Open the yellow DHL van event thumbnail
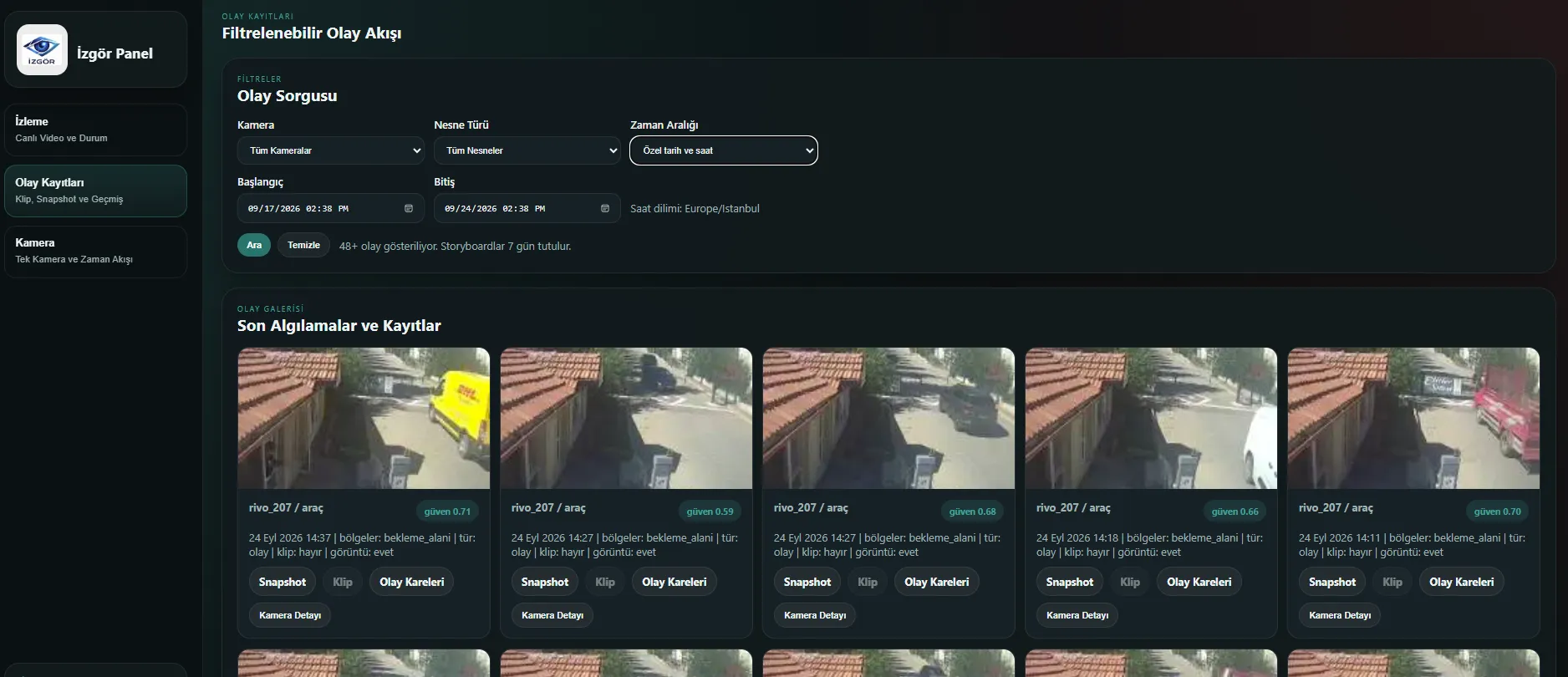Screen dimensions: 1568x677 click(x=364, y=418)
